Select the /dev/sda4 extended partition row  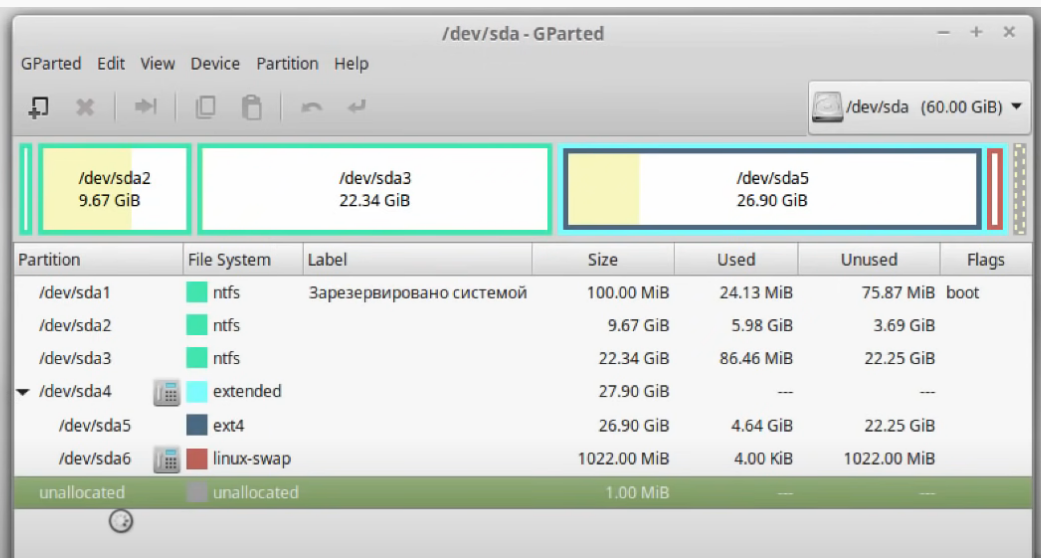pos(522,392)
